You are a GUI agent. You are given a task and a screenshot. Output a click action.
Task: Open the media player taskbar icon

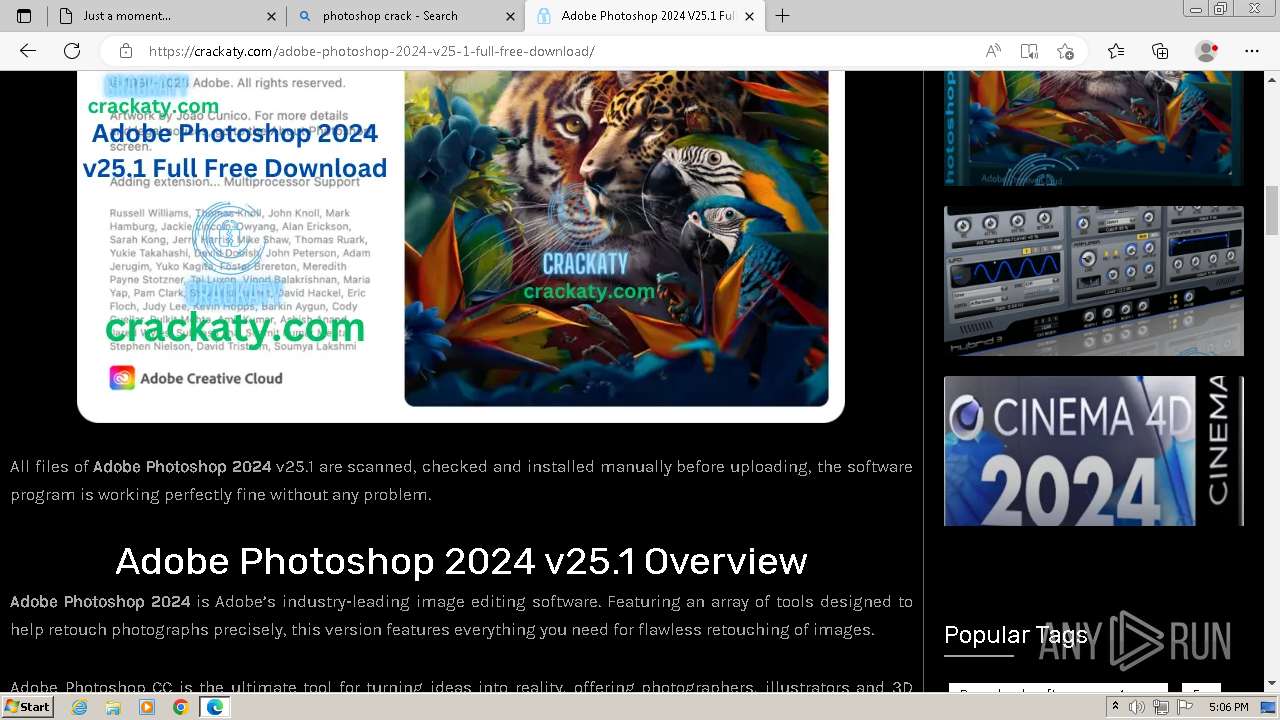(147, 707)
